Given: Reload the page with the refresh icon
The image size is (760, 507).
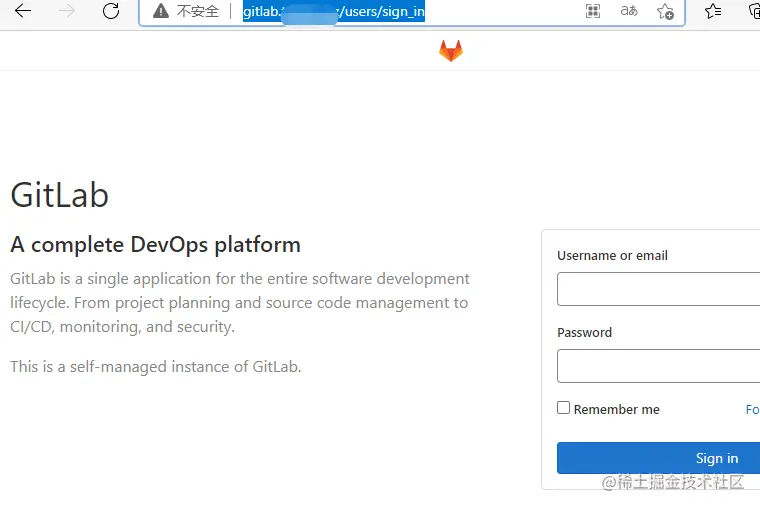Looking at the screenshot, I should coord(111,11).
